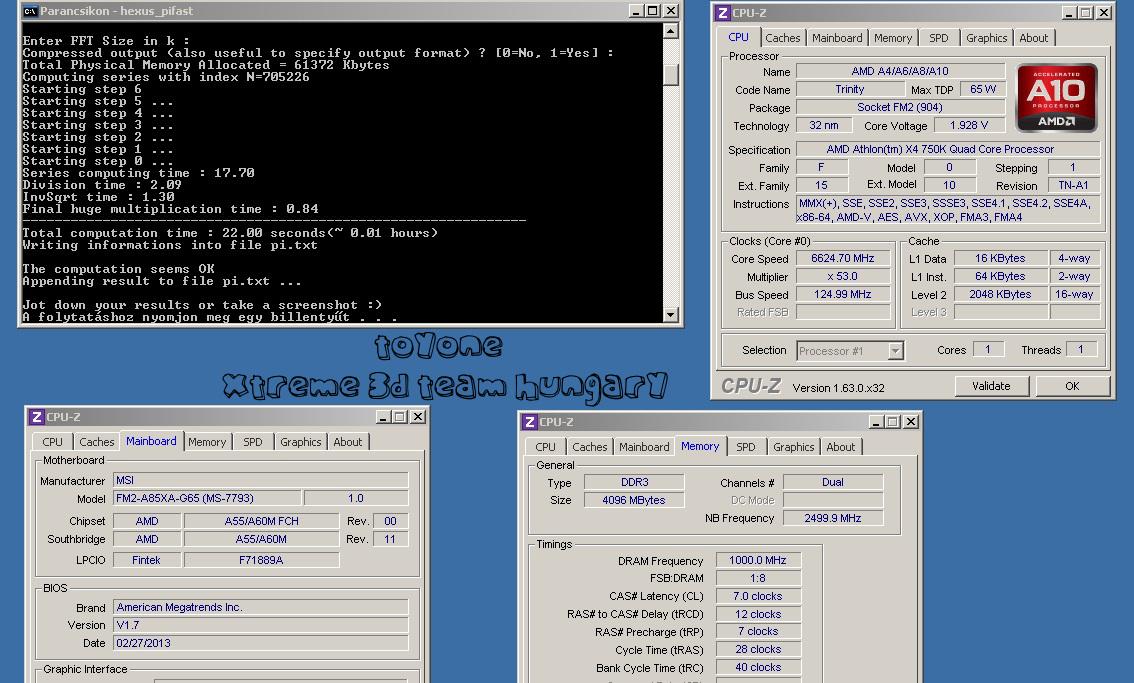This screenshot has width=1134, height=683.
Task: Click the CPU-Z icon in the Mainboard window title bar
Action: tap(36, 417)
